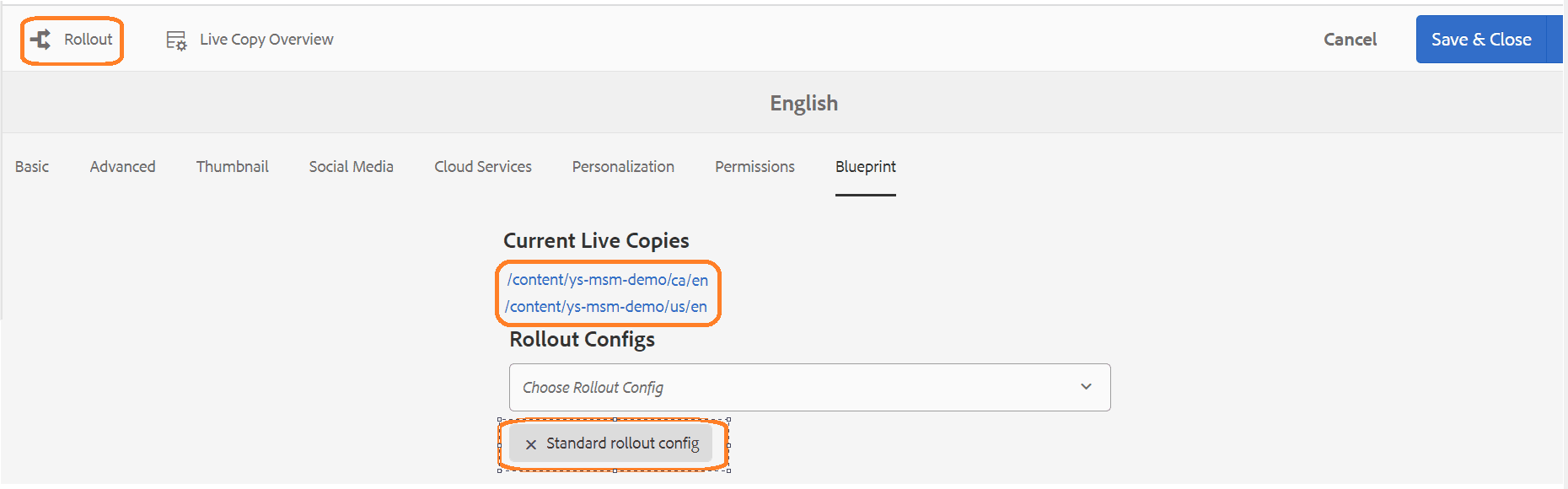1568x489 pixels.
Task: Open the /content/ys-msm-demo/ca/en live copy link
Action: [x=608, y=280]
